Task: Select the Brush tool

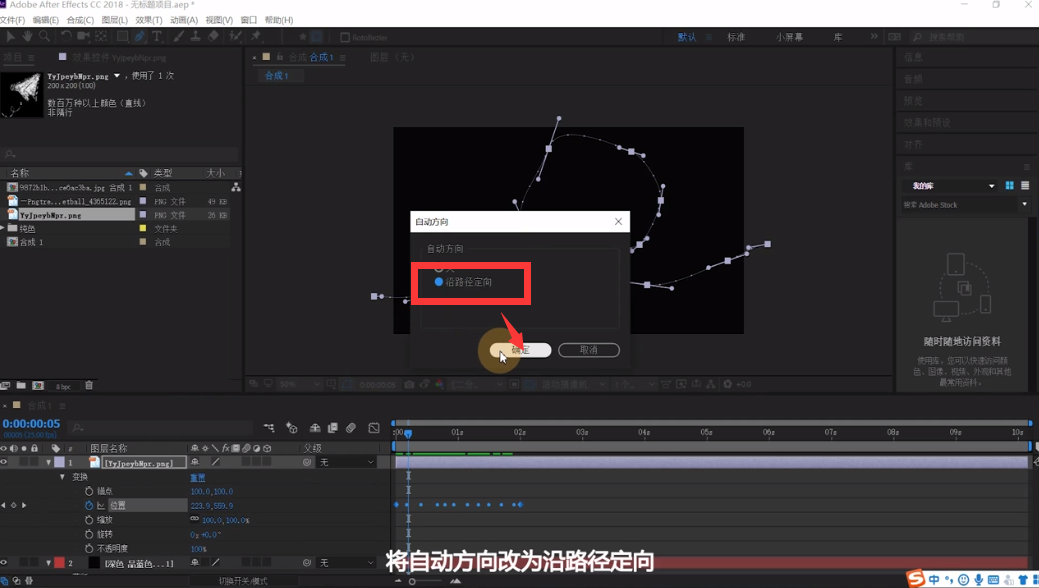Action: [178, 36]
